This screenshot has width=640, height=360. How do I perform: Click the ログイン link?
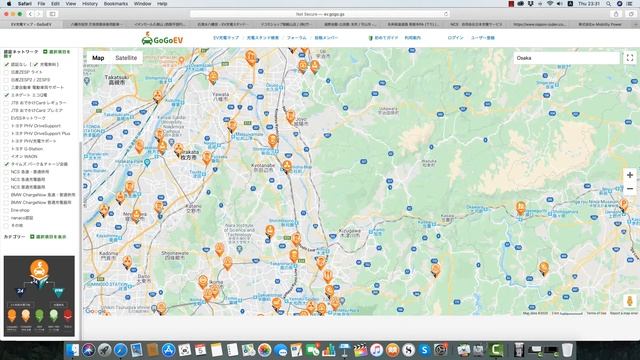pyautogui.click(x=456, y=38)
